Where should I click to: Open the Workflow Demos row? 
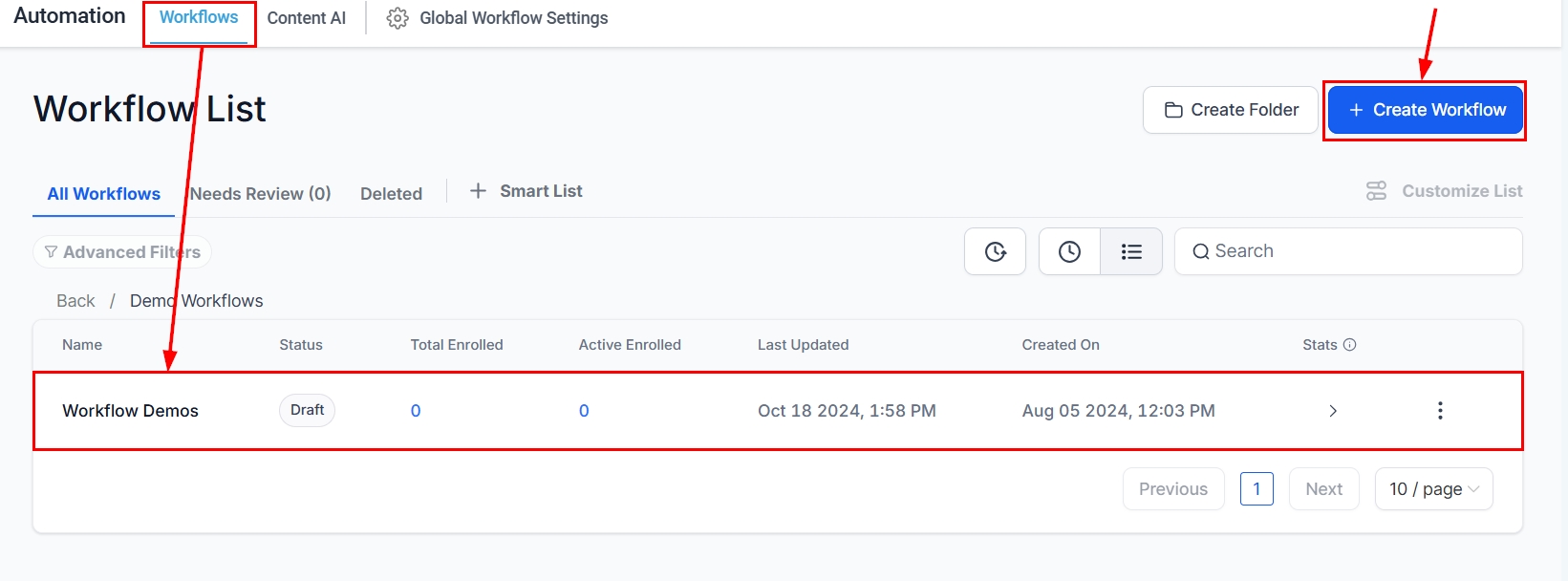[x=130, y=411]
